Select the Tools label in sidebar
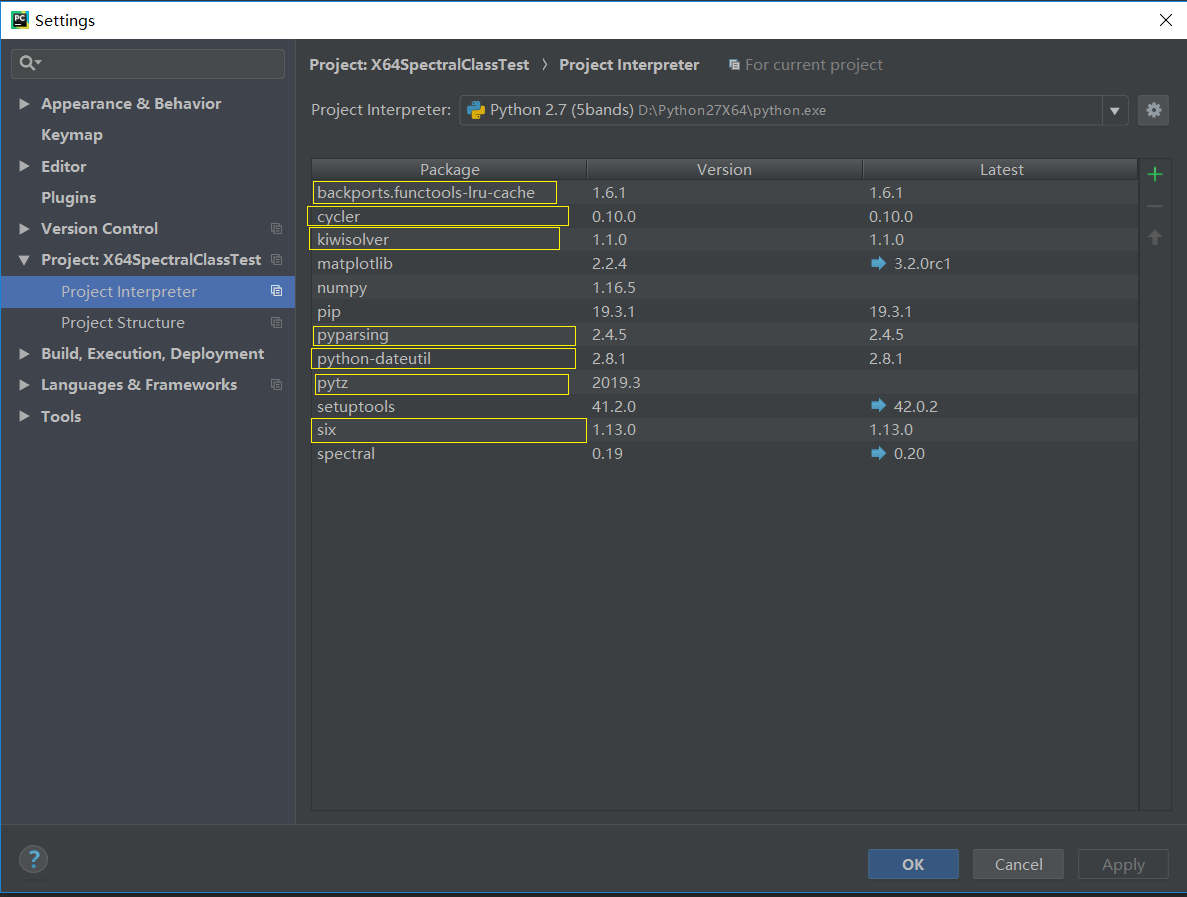Viewport: 1187px width, 897px height. click(61, 416)
